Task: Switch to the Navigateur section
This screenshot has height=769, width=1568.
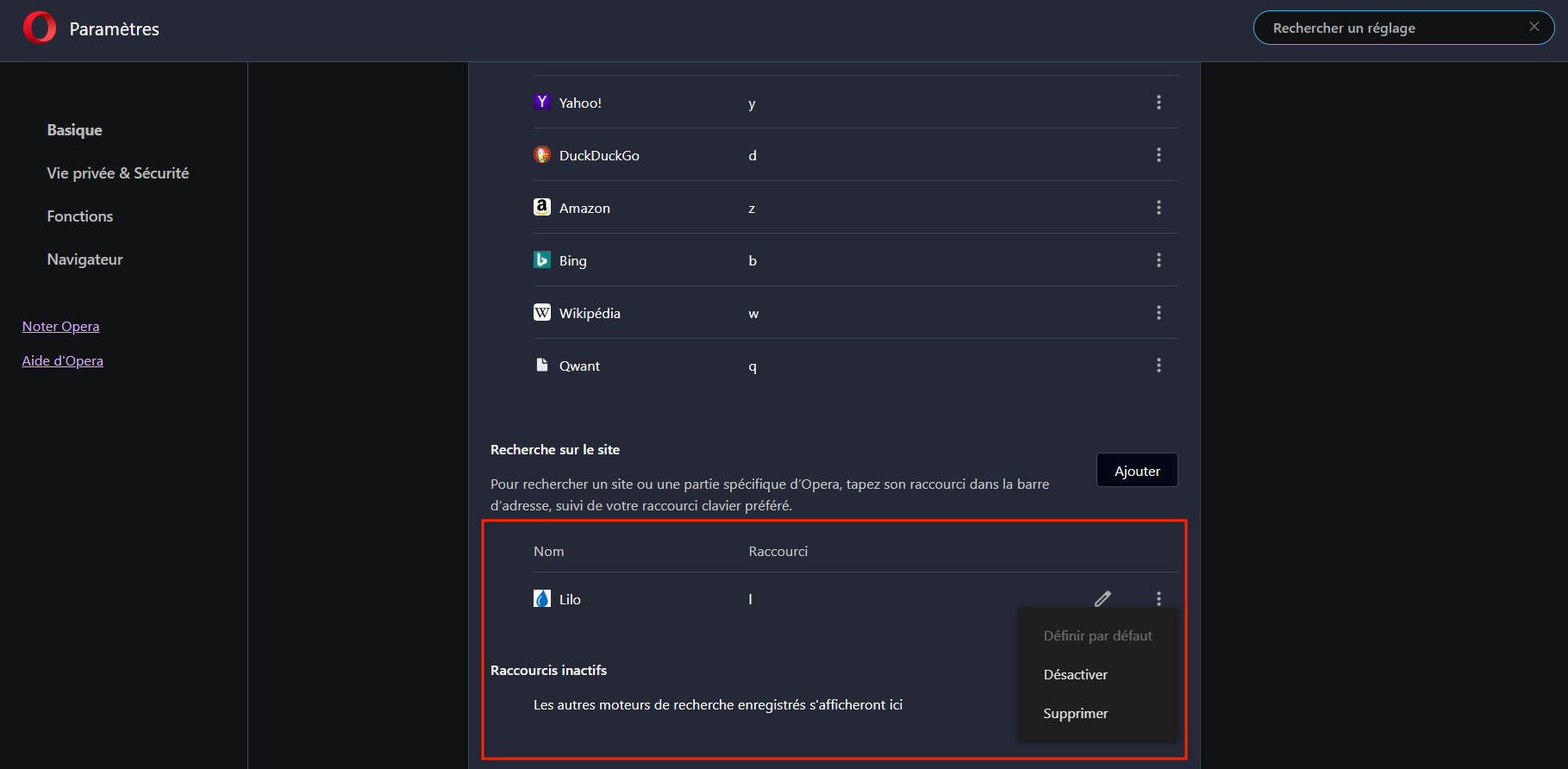Action: 85,259
